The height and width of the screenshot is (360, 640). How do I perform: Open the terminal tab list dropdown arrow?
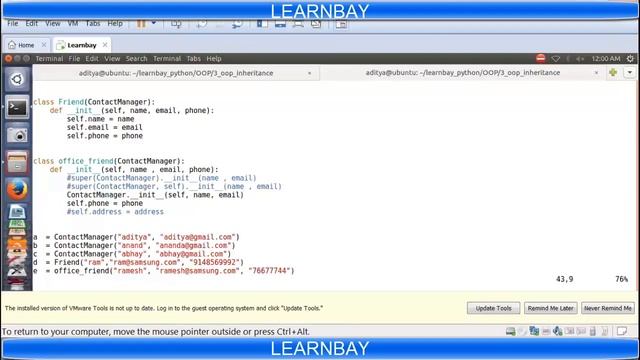point(630,73)
